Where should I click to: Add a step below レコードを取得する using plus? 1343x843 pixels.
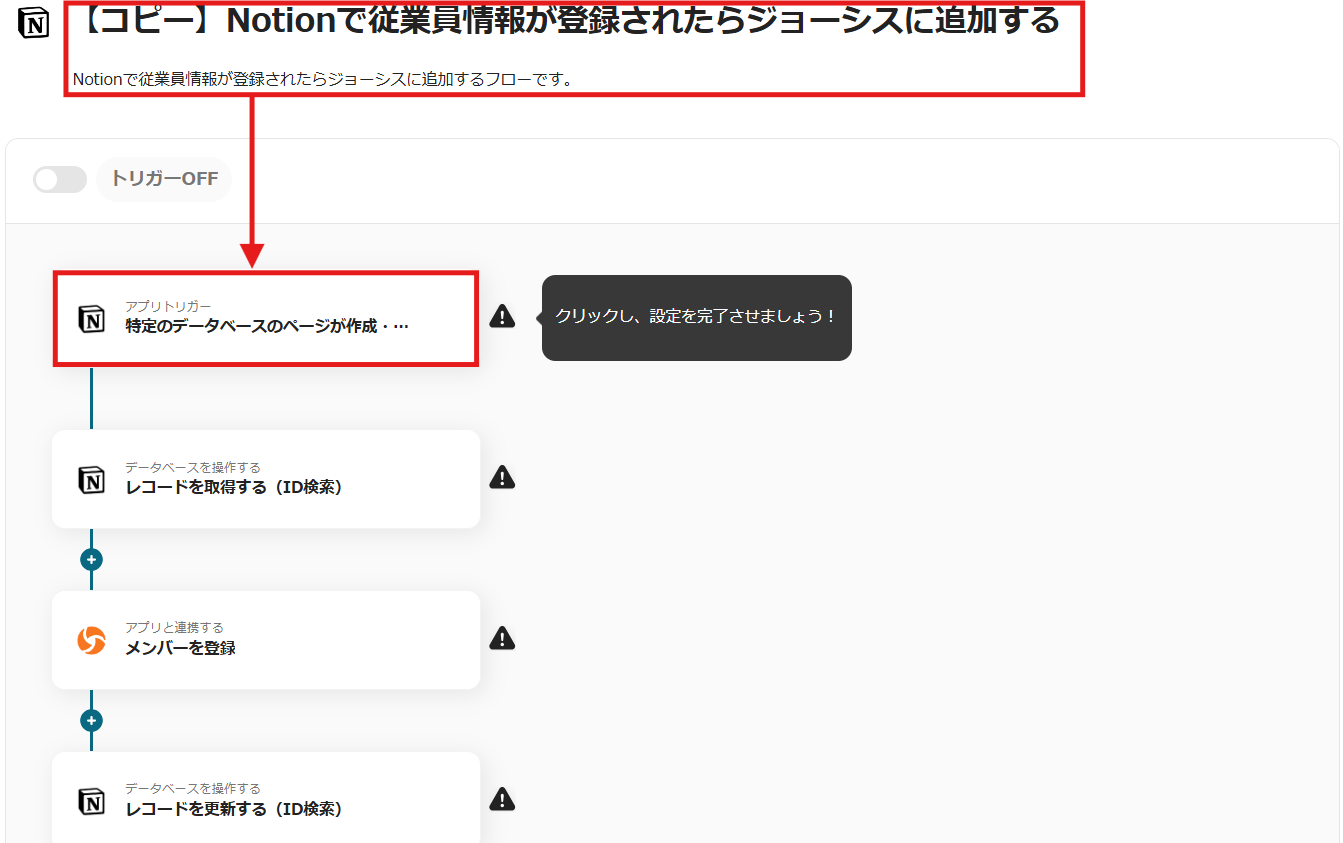[92, 559]
